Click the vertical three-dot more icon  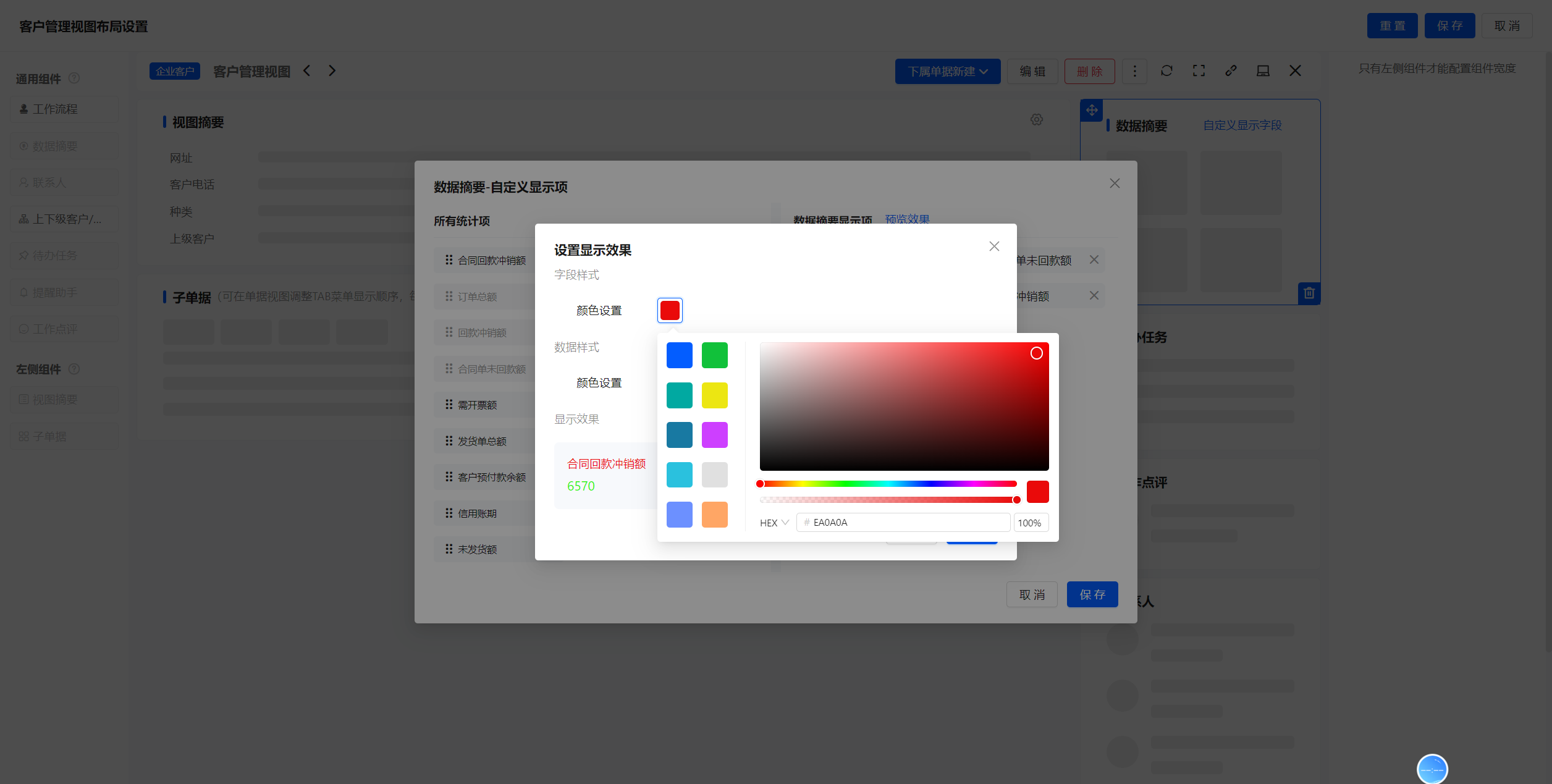[x=1134, y=72]
